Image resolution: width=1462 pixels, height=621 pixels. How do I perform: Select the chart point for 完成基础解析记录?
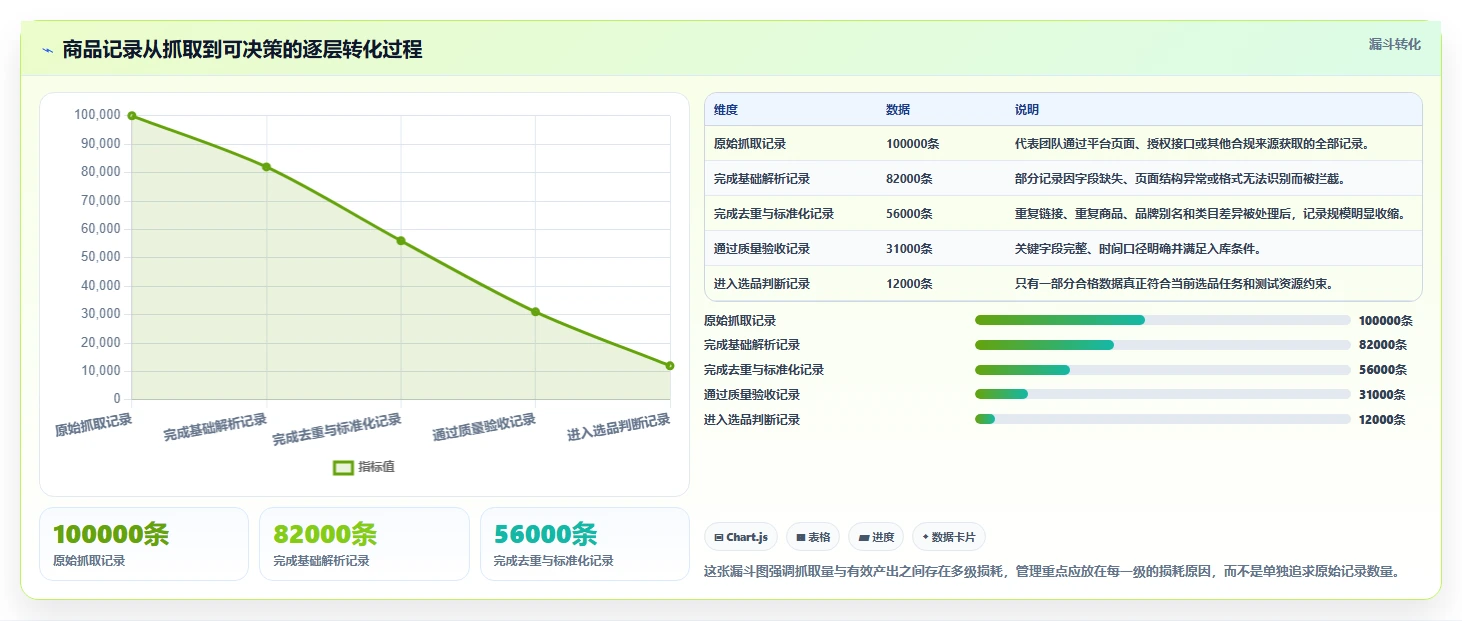[266, 167]
